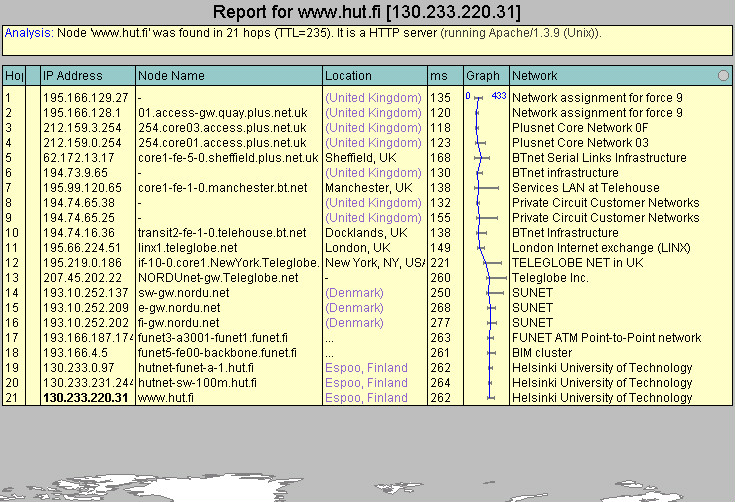Select Teleglobe Inc. network entry

point(550,277)
